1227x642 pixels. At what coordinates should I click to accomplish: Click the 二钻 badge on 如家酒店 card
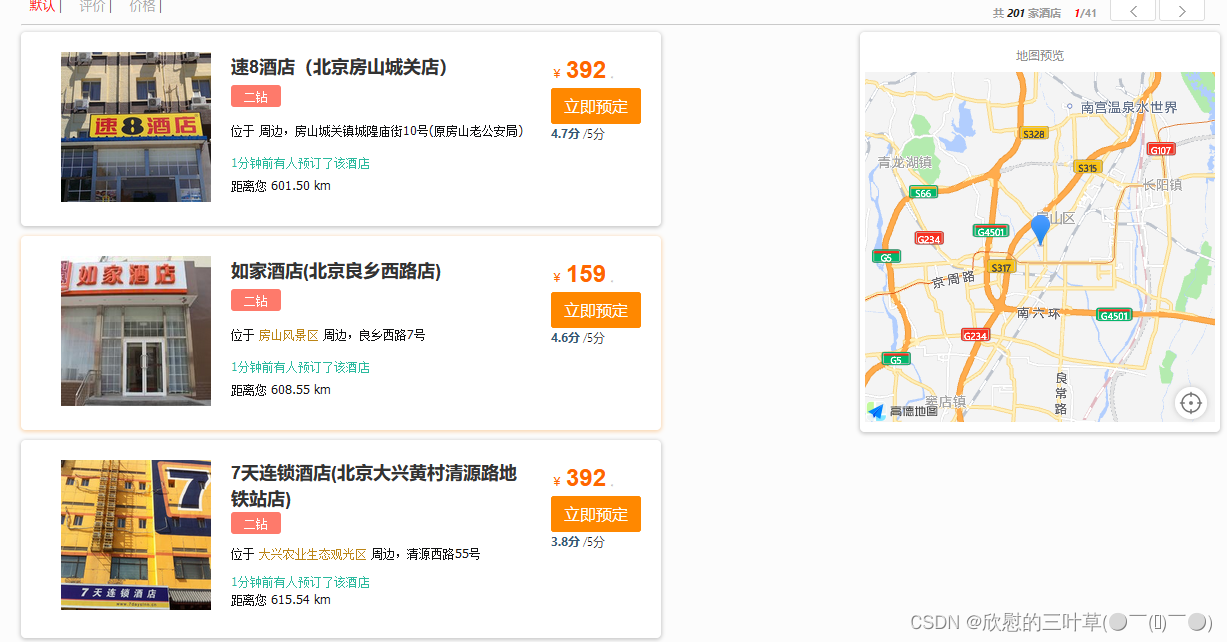(x=256, y=300)
